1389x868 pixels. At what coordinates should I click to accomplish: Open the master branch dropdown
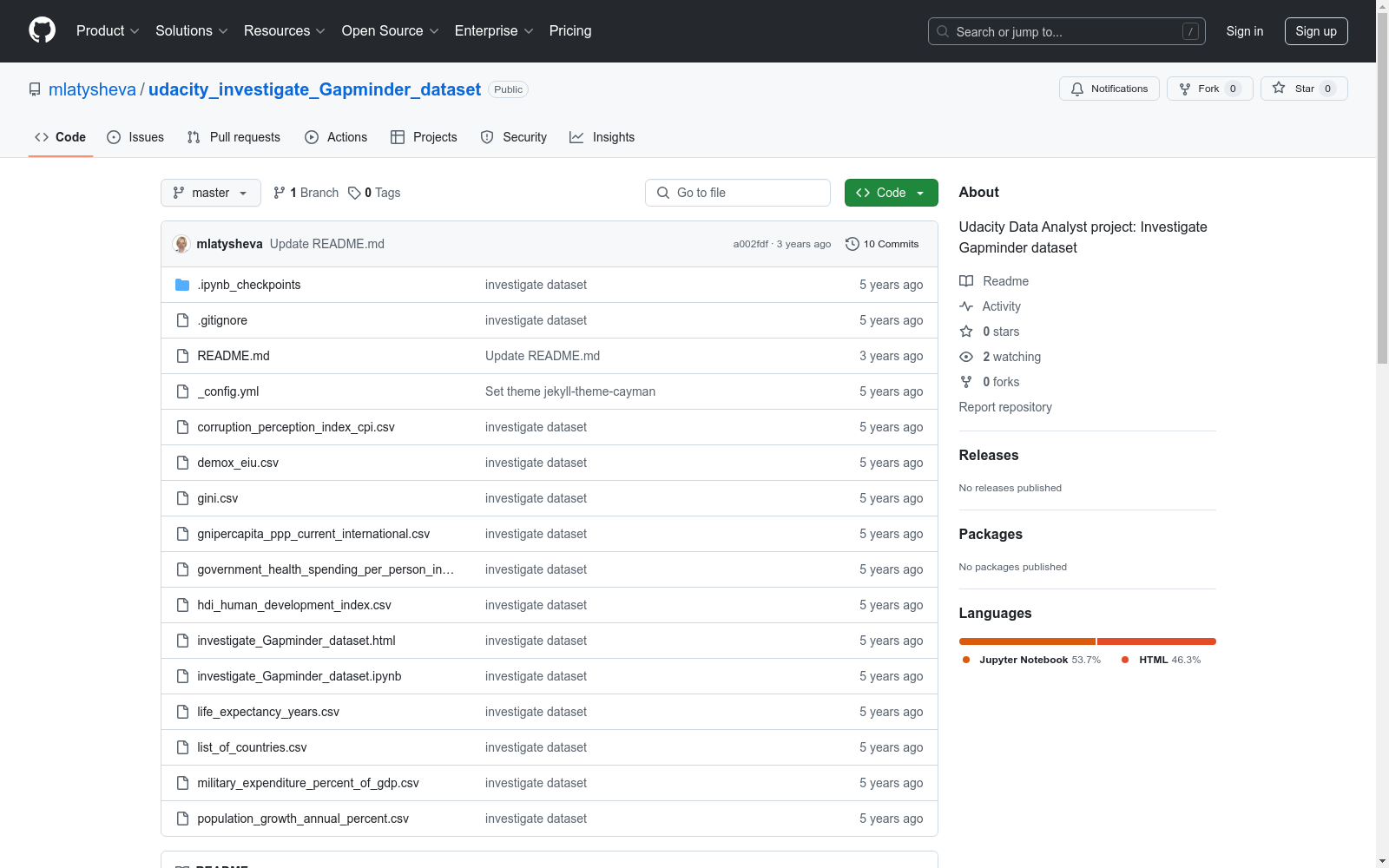point(211,193)
